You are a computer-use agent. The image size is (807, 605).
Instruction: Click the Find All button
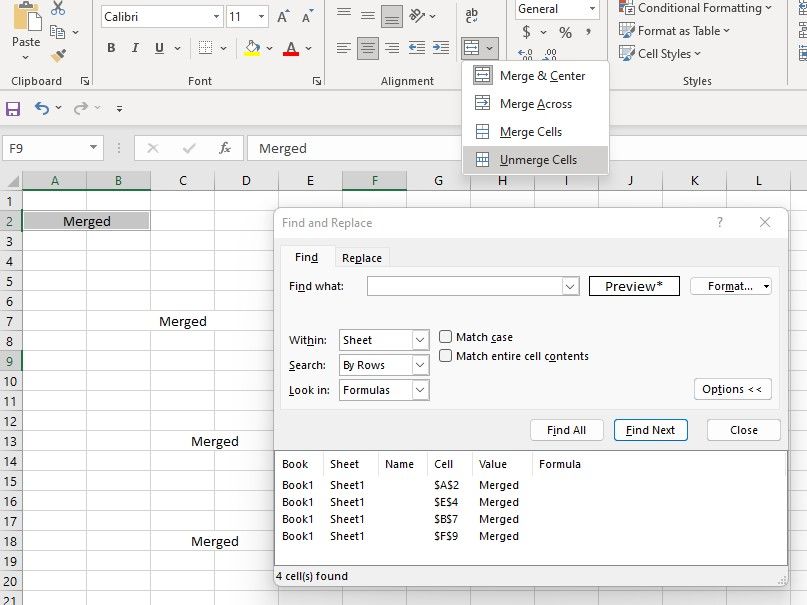566,430
